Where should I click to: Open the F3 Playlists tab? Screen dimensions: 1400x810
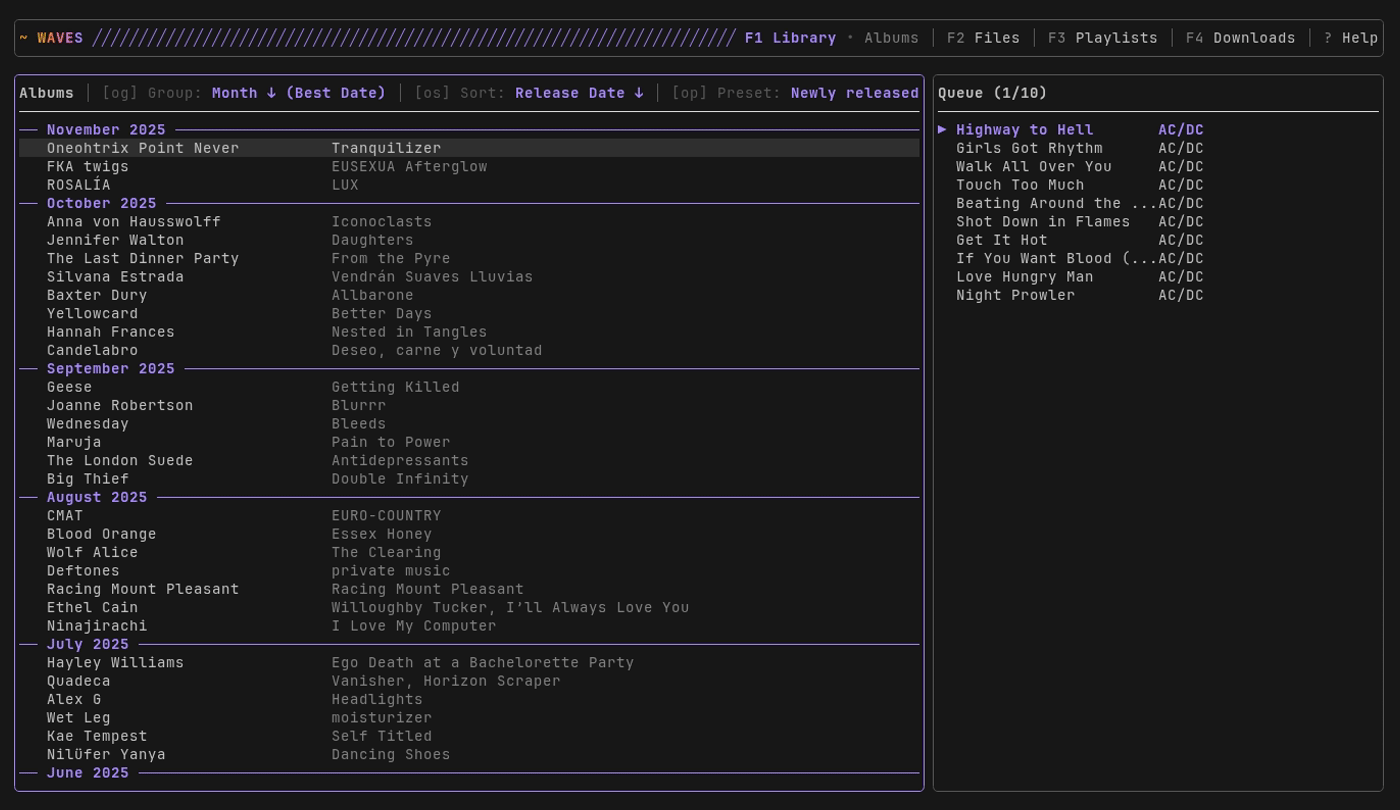[x=1103, y=38]
